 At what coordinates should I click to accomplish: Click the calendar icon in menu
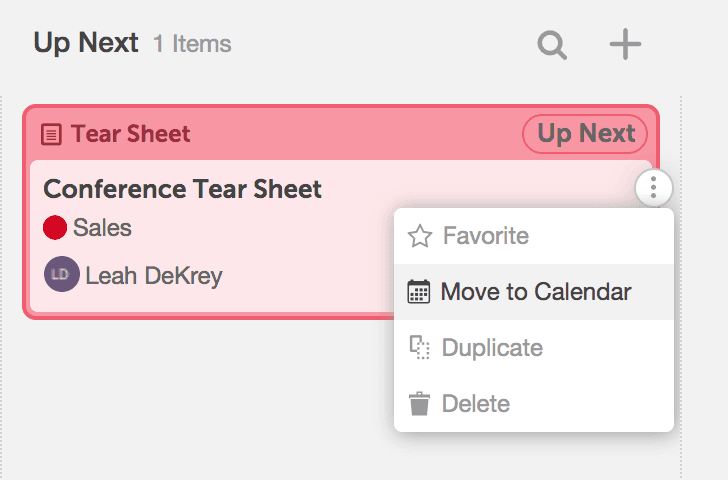click(420, 293)
